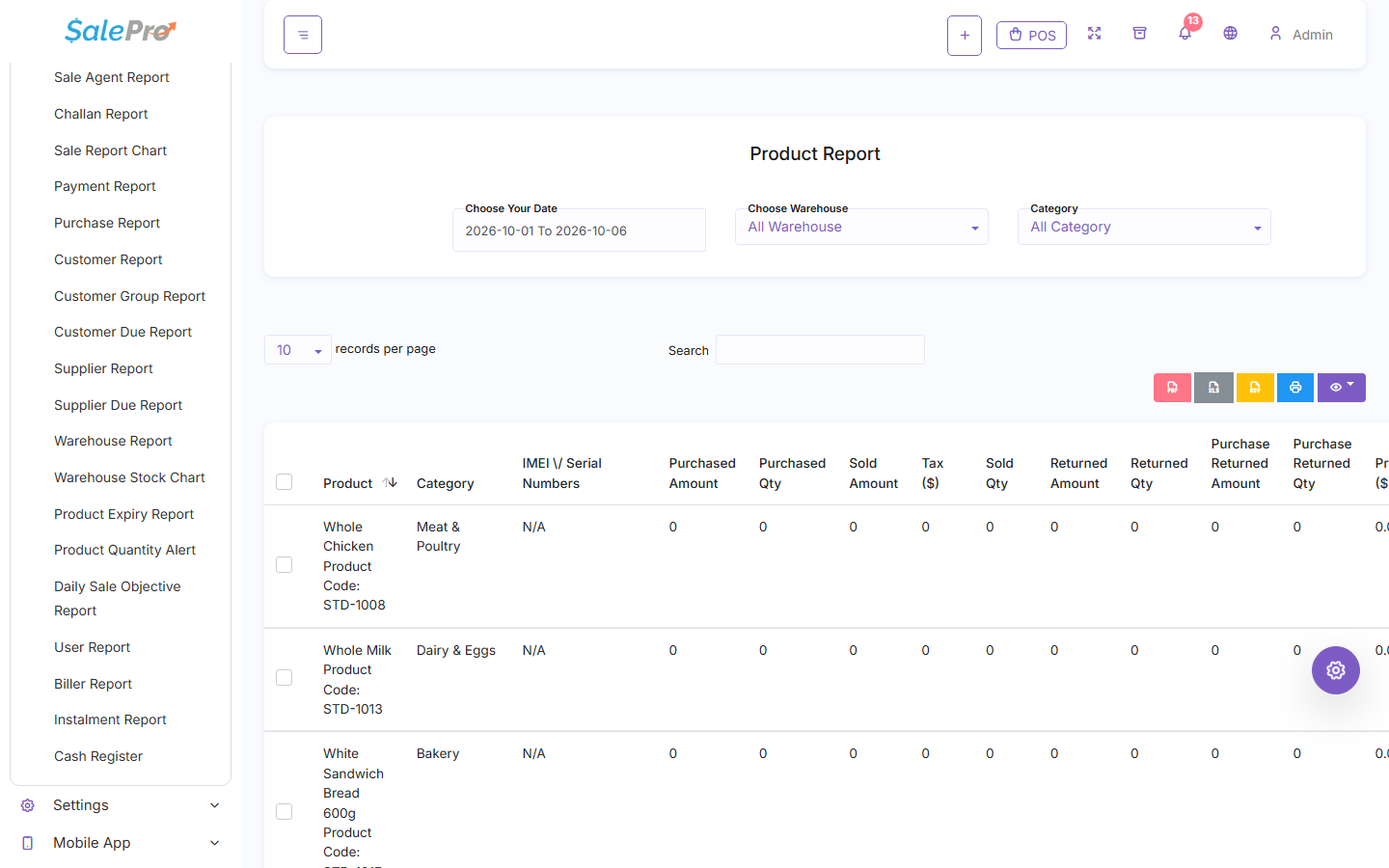This screenshot has width=1389, height=868.
Task: Click the plus quick-add button
Action: tap(965, 36)
